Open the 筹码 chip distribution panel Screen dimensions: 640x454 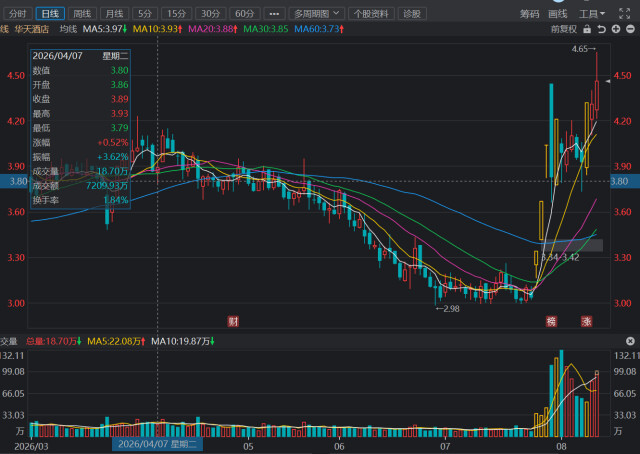pyautogui.click(x=529, y=14)
